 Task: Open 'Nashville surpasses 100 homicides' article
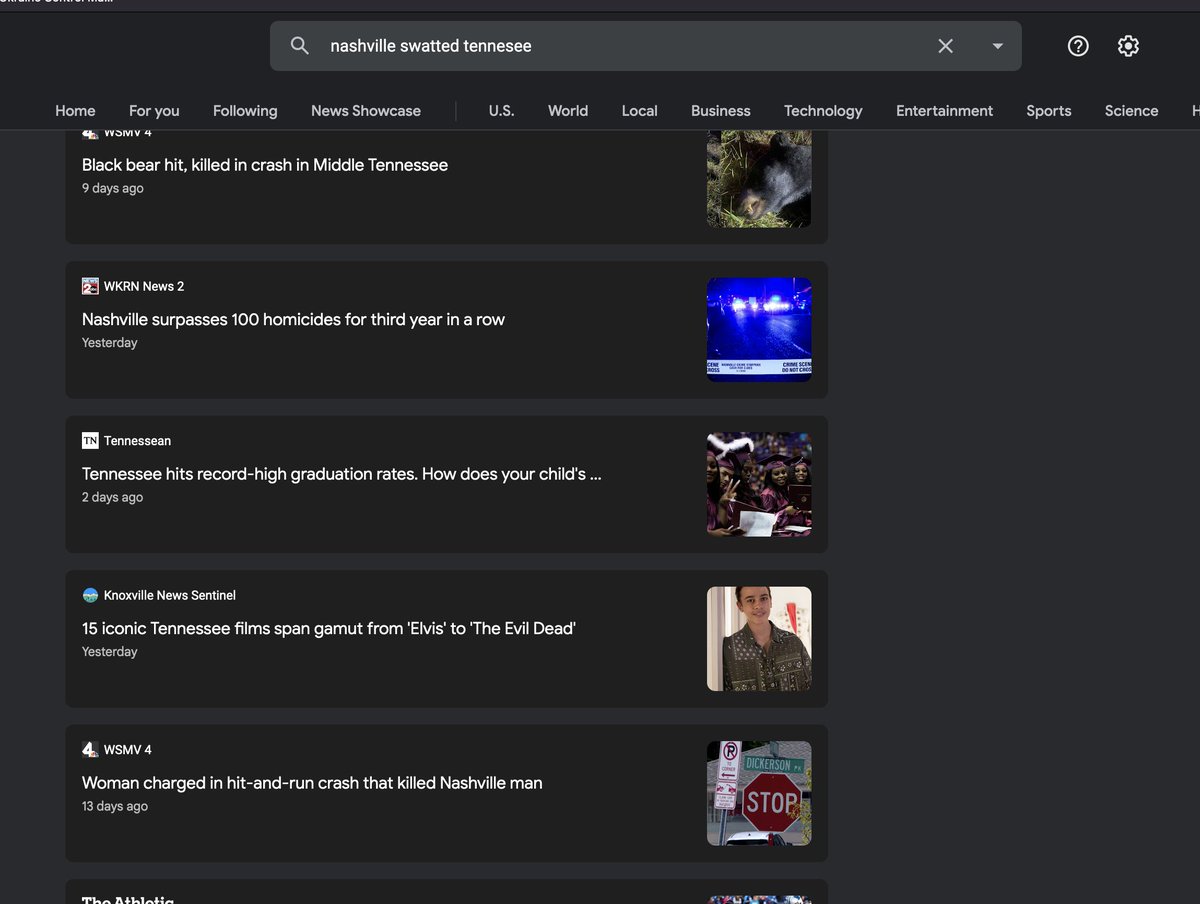[x=293, y=320]
